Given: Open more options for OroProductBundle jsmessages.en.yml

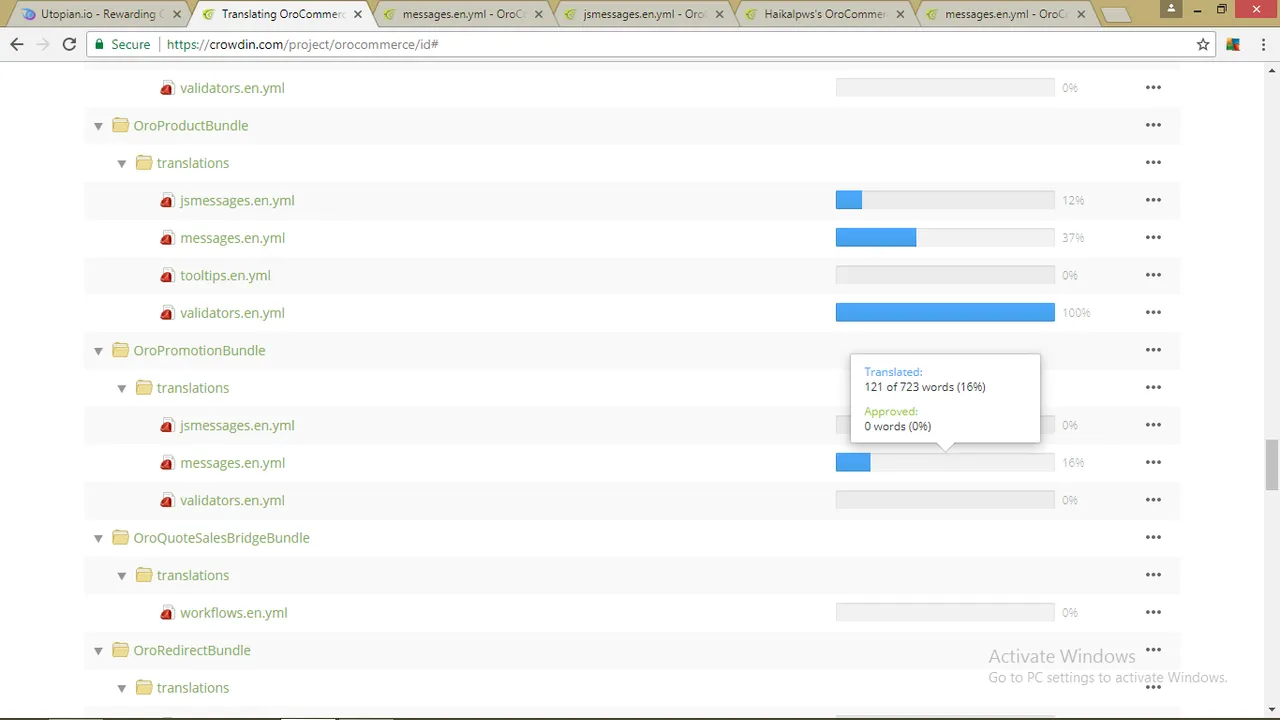Looking at the screenshot, I should [x=1153, y=200].
